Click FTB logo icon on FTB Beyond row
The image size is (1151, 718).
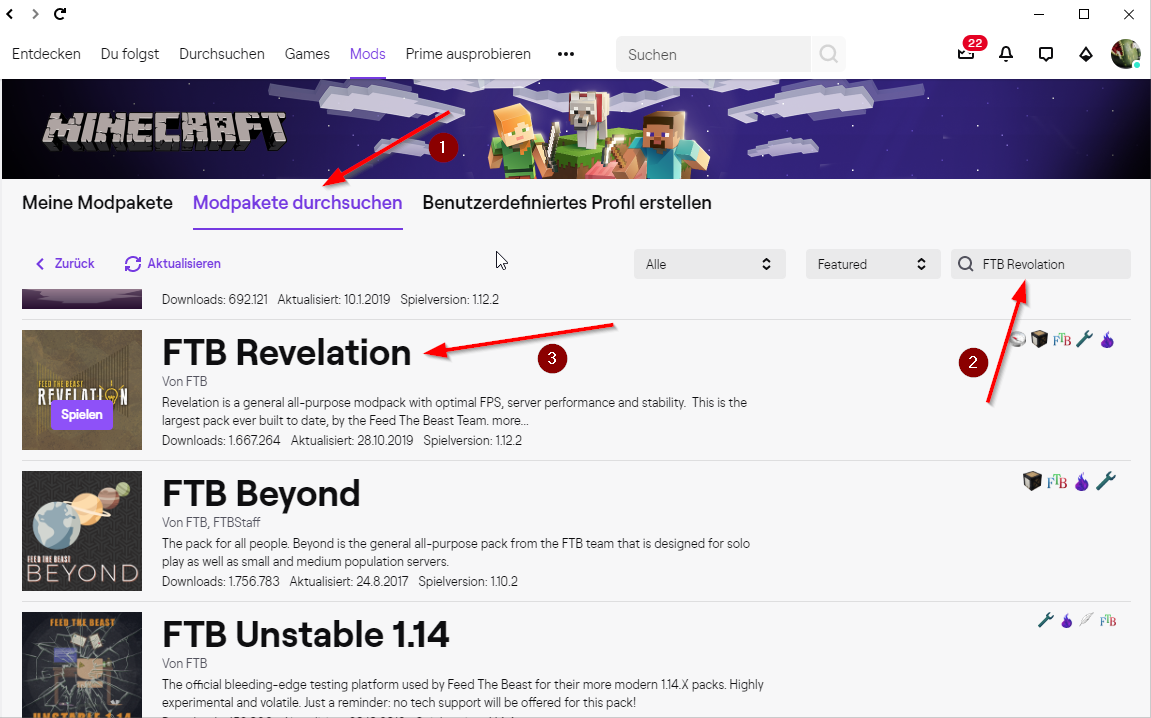click(1057, 482)
